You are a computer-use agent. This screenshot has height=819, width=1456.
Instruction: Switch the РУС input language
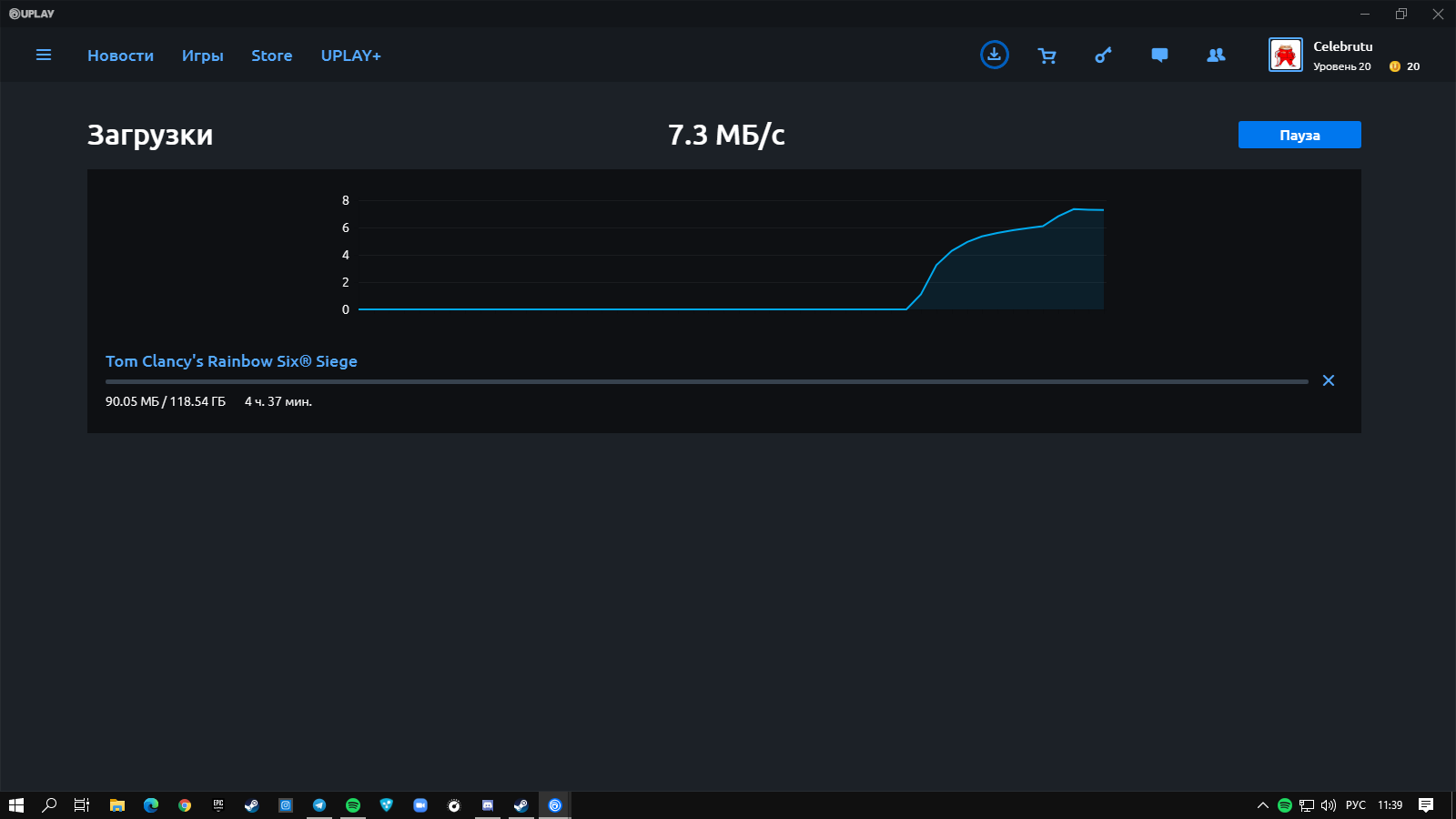(1356, 805)
